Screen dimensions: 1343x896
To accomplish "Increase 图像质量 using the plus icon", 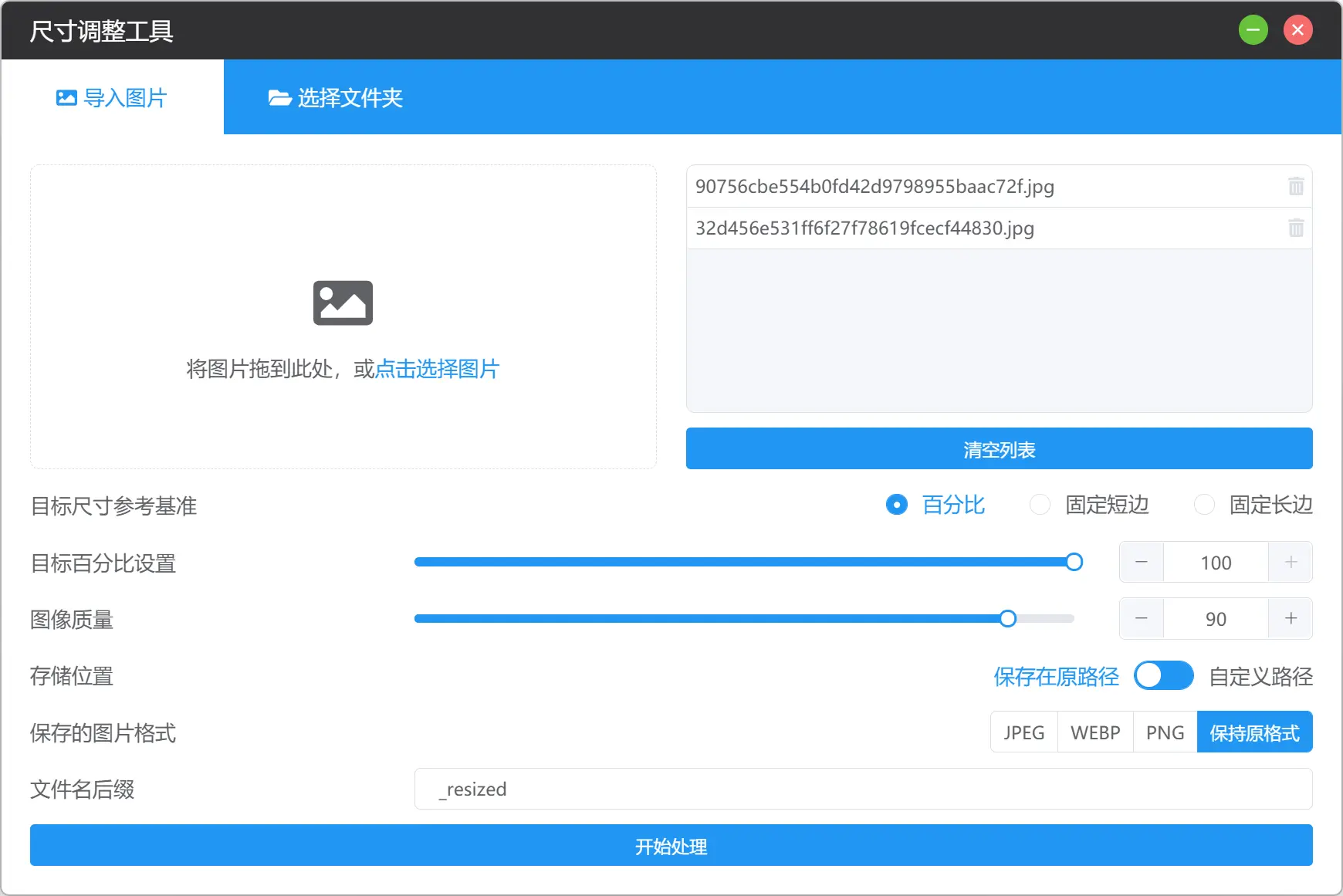I will click(1291, 618).
